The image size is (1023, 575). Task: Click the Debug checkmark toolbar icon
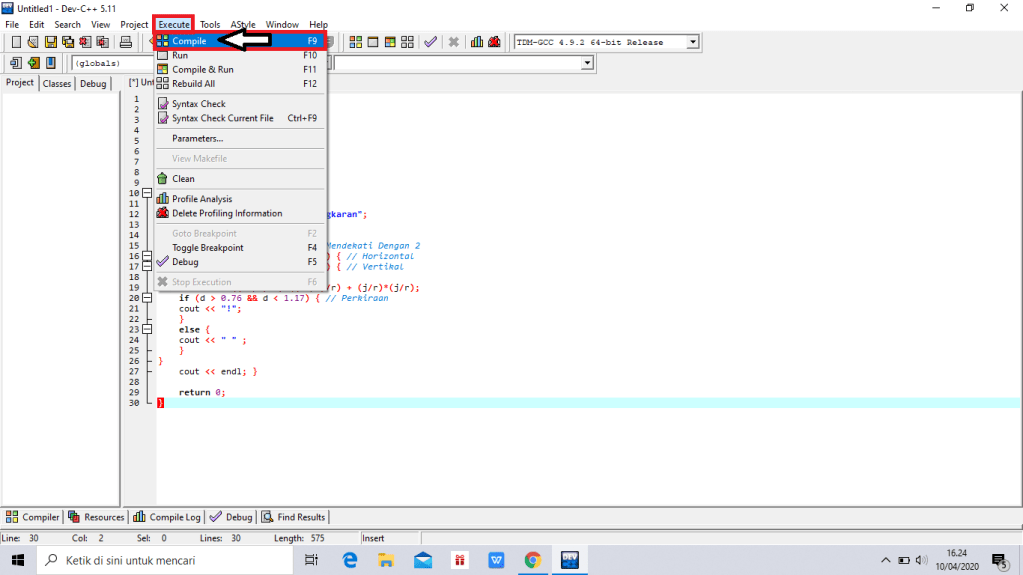(430, 42)
